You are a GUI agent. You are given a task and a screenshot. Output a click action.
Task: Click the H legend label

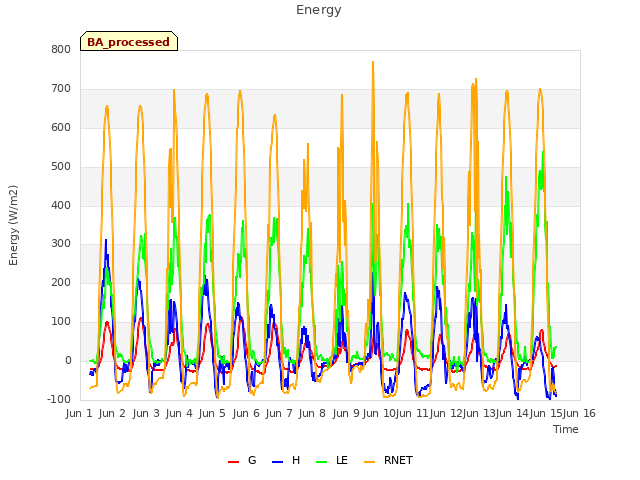tap(296, 460)
